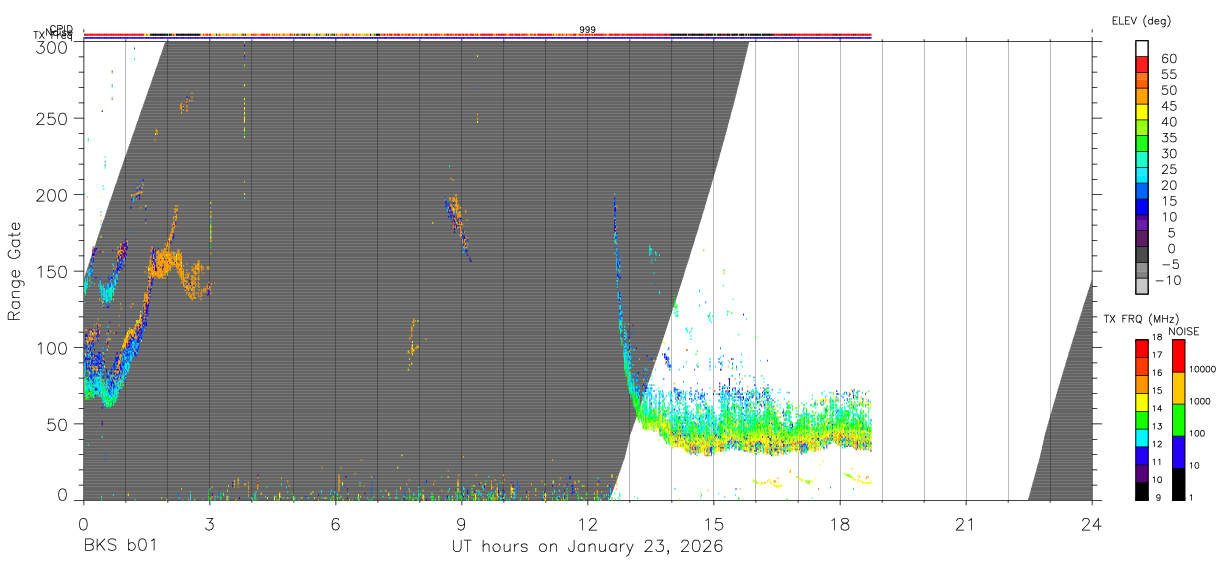The width and height of the screenshot is (1228, 567).
Task: Select the black bottom swatch of NOISE scale
Action: tap(1179, 484)
